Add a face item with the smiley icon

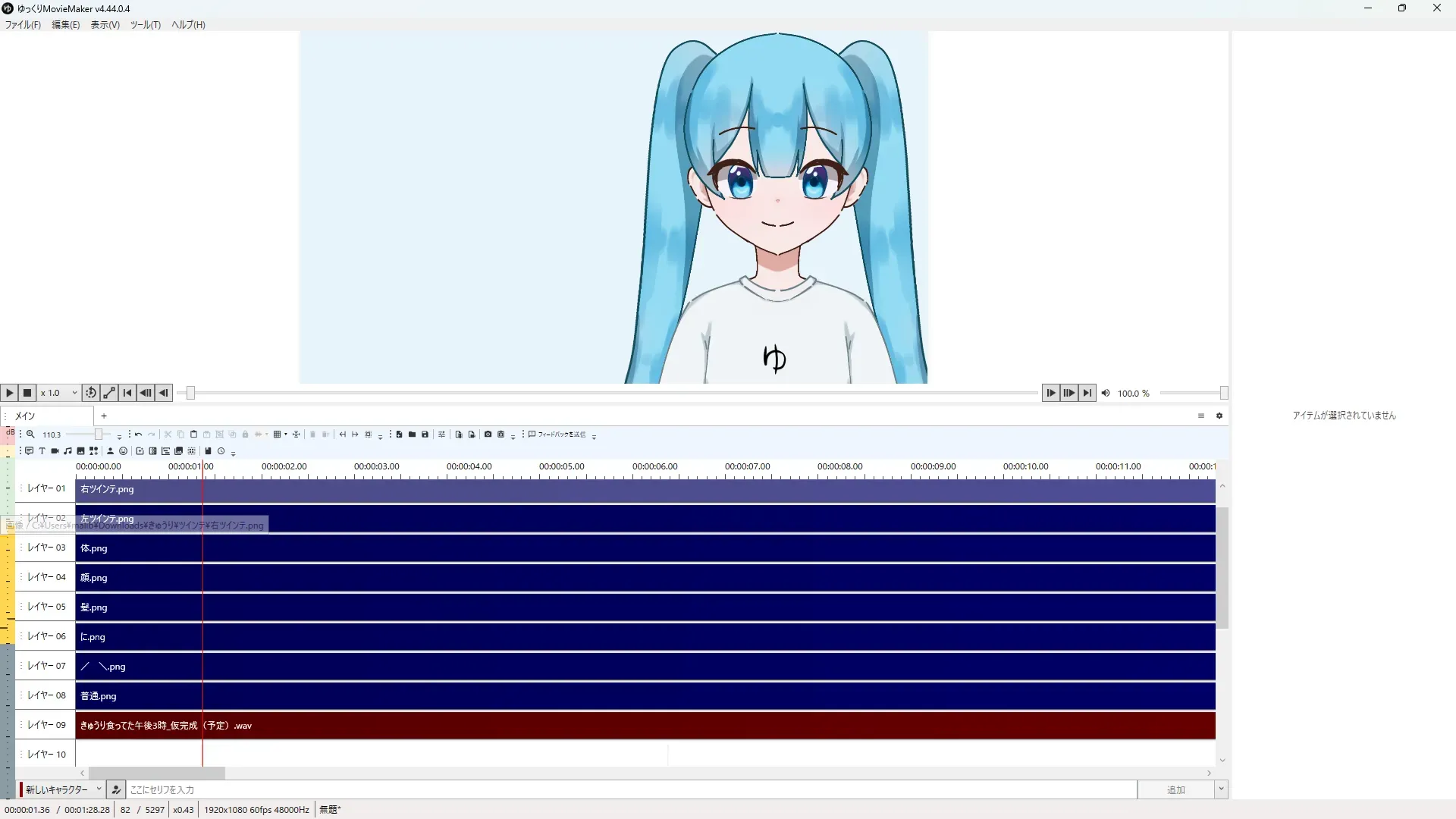coord(123,451)
